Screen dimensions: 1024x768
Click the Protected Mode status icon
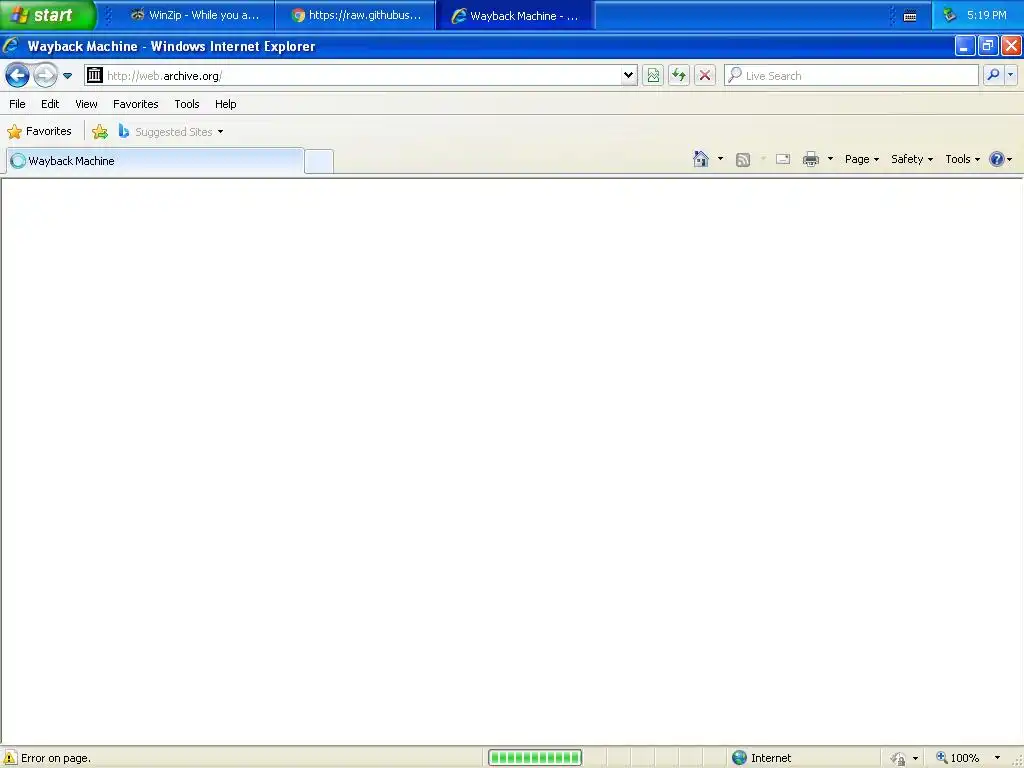coord(899,758)
